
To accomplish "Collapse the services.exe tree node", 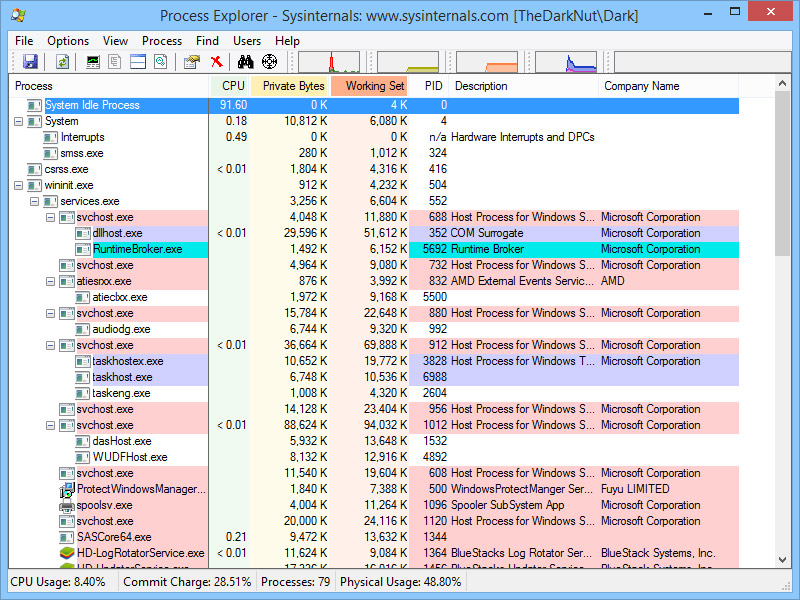I will [x=34, y=202].
